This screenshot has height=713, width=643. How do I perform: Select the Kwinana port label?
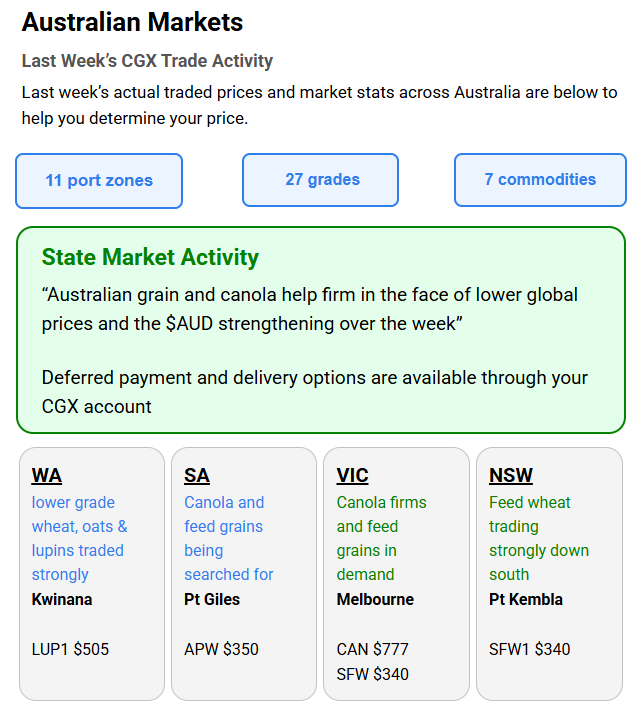(x=62, y=600)
